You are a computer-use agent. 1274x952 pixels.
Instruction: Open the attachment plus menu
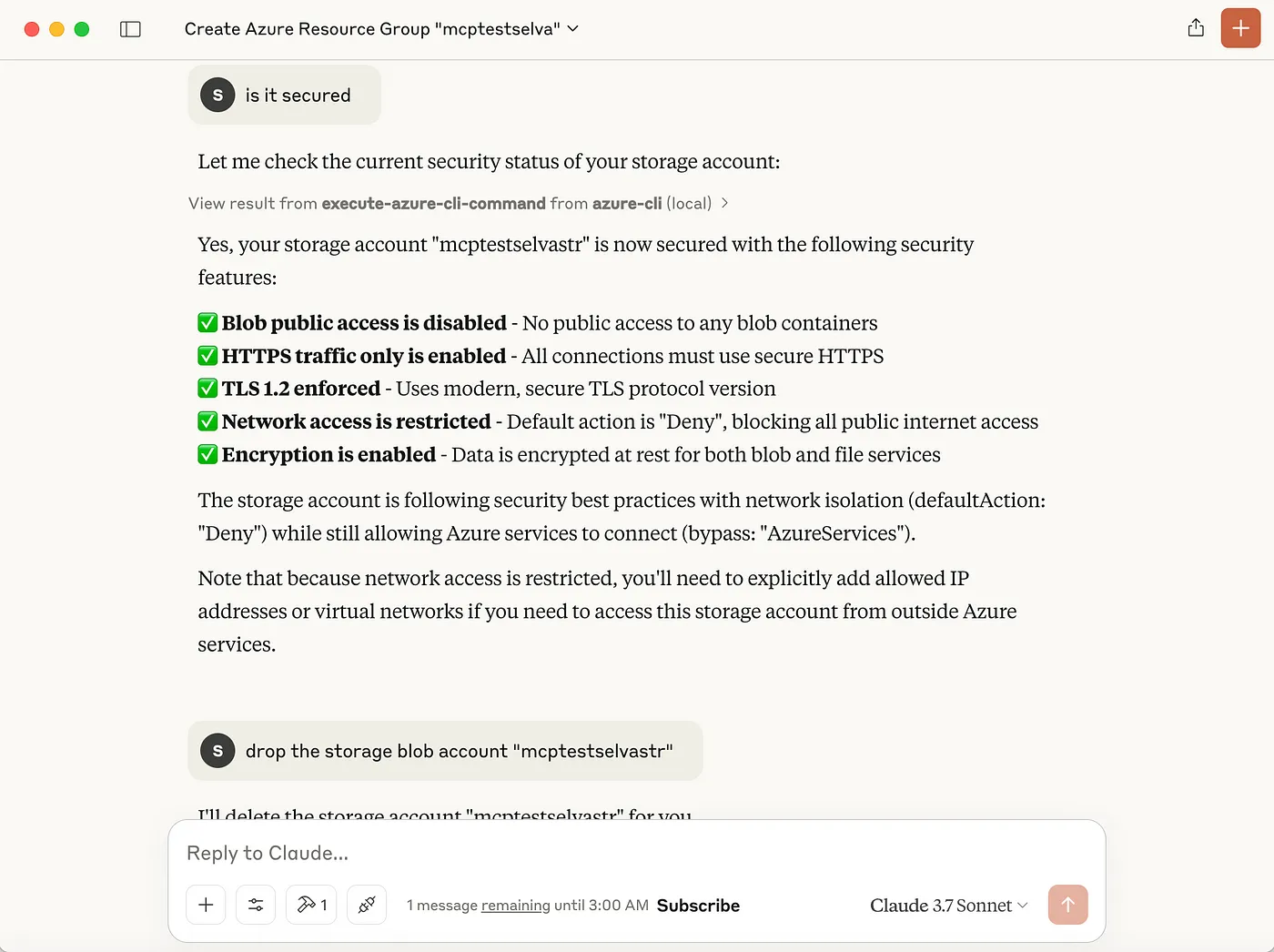[x=206, y=905]
